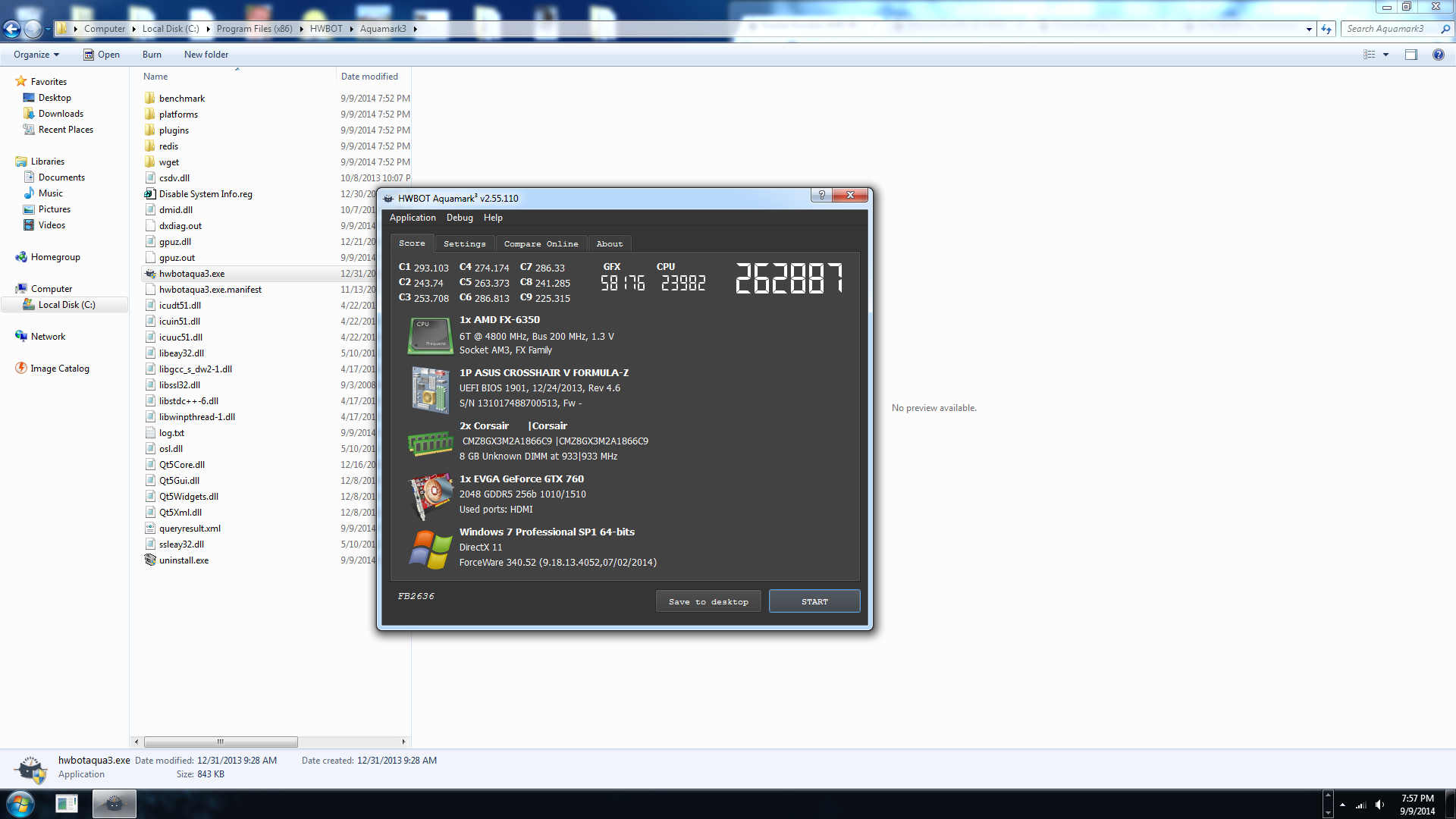Click the CPU chip icon beside AMD FX-6350
1456x819 pixels.
(430, 335)
